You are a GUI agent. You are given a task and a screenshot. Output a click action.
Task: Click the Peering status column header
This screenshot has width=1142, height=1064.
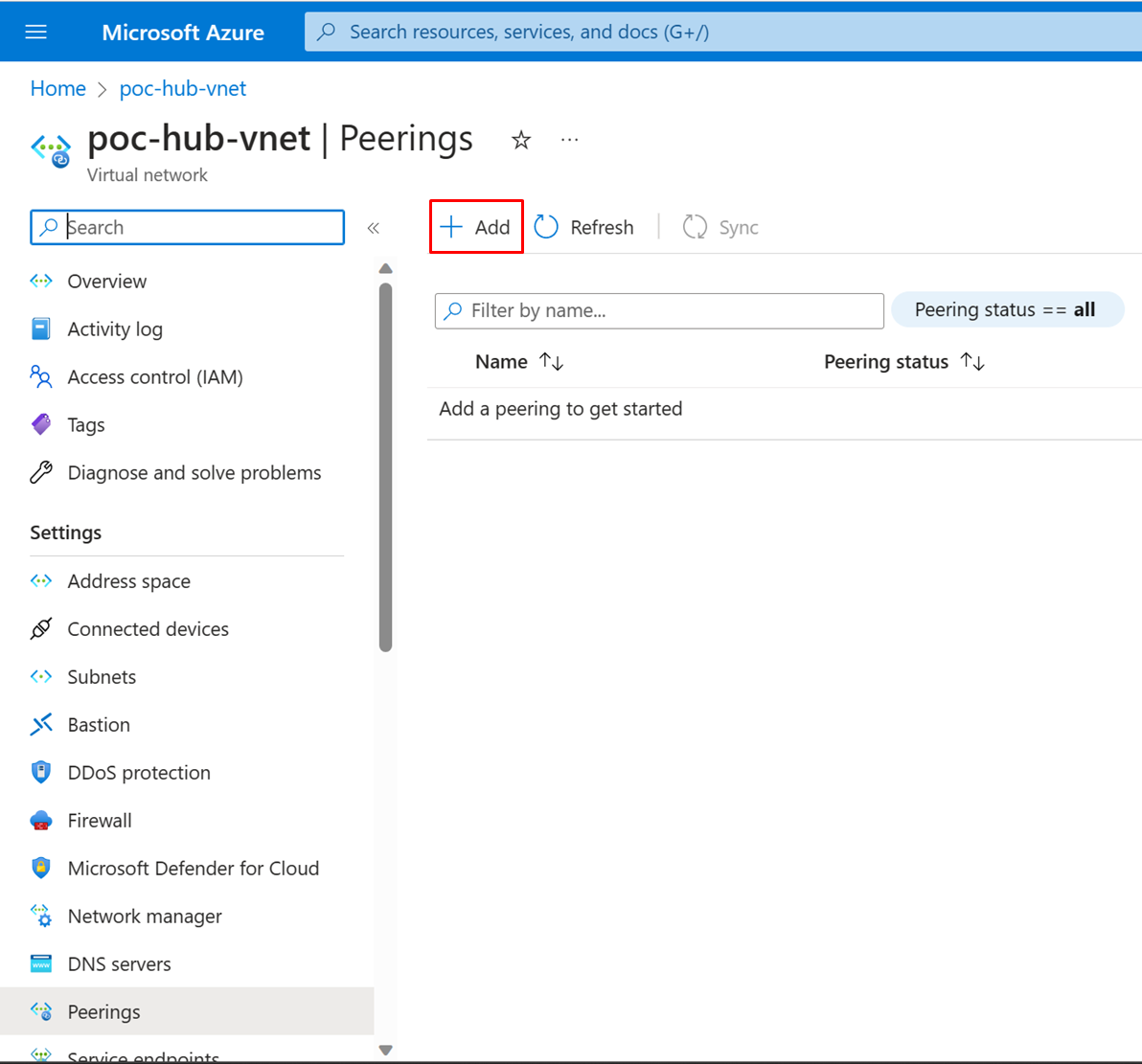(885, 362)
